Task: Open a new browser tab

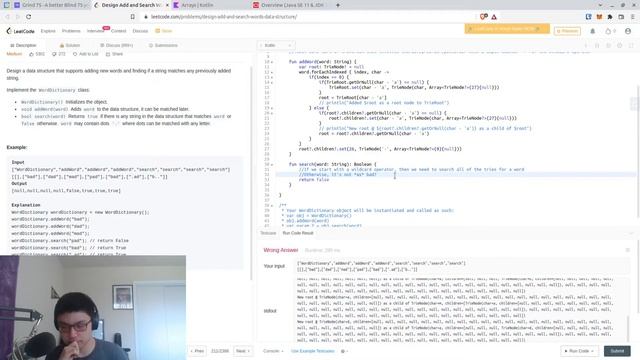Action: (x=338, y=5)
